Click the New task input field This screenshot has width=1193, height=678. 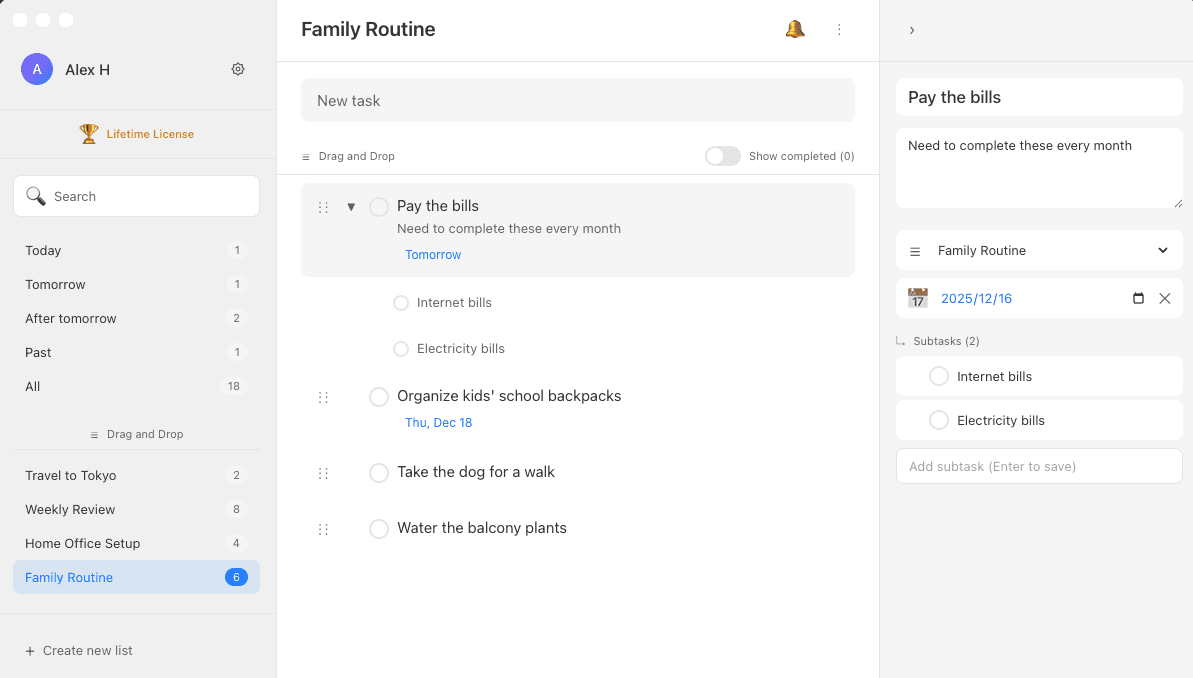pyautogui.click(x=578, y=100)
